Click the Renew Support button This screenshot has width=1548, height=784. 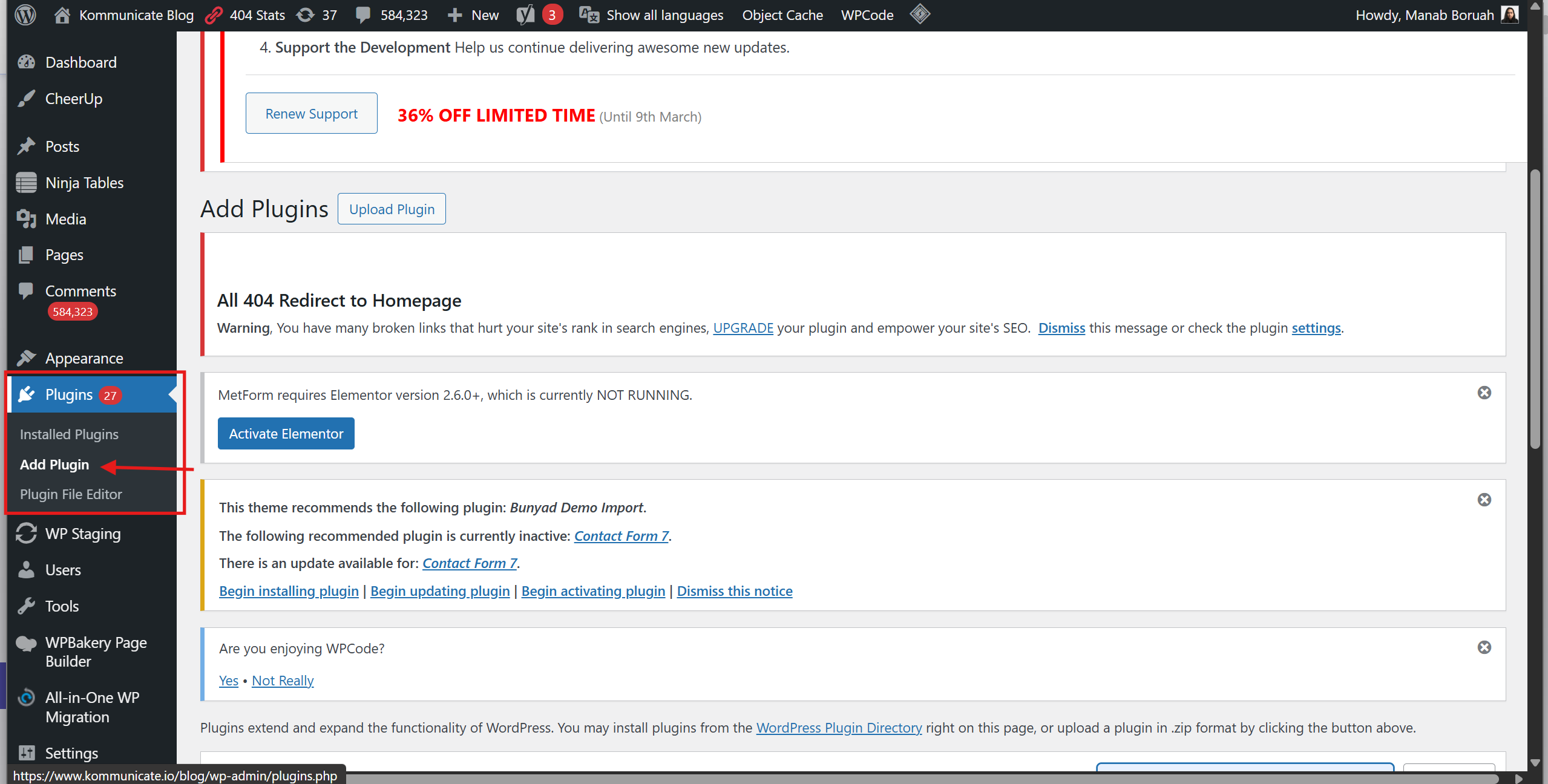(x=311, y=113)
